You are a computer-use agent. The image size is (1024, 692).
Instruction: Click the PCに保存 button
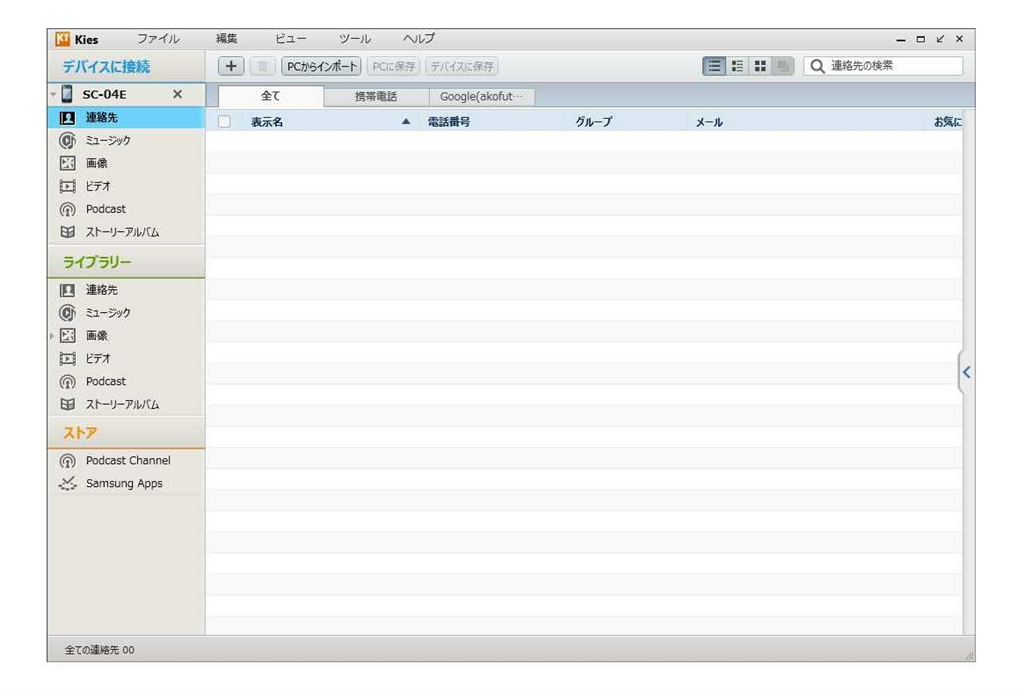click(x=393, y=66)
